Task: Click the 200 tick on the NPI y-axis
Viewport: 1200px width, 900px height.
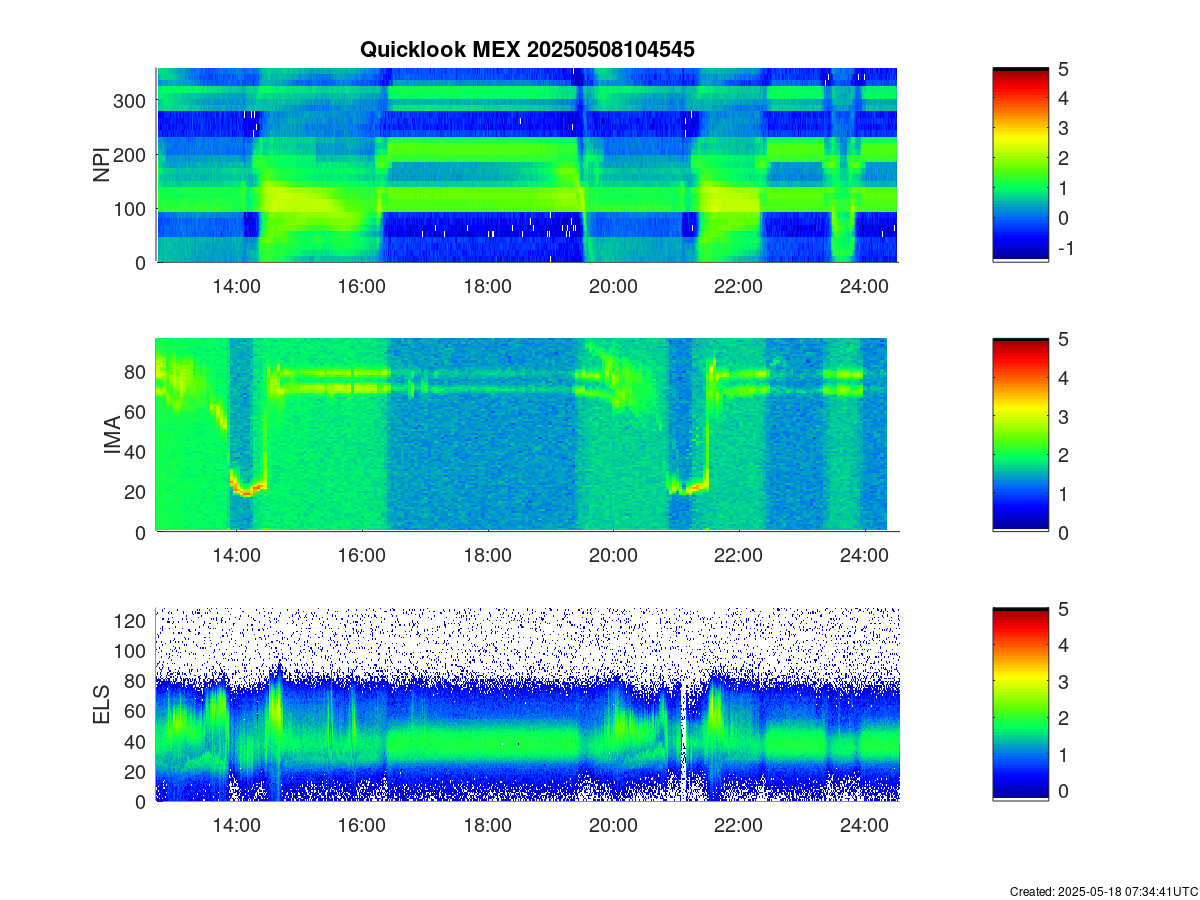Action: pos(132,154)
